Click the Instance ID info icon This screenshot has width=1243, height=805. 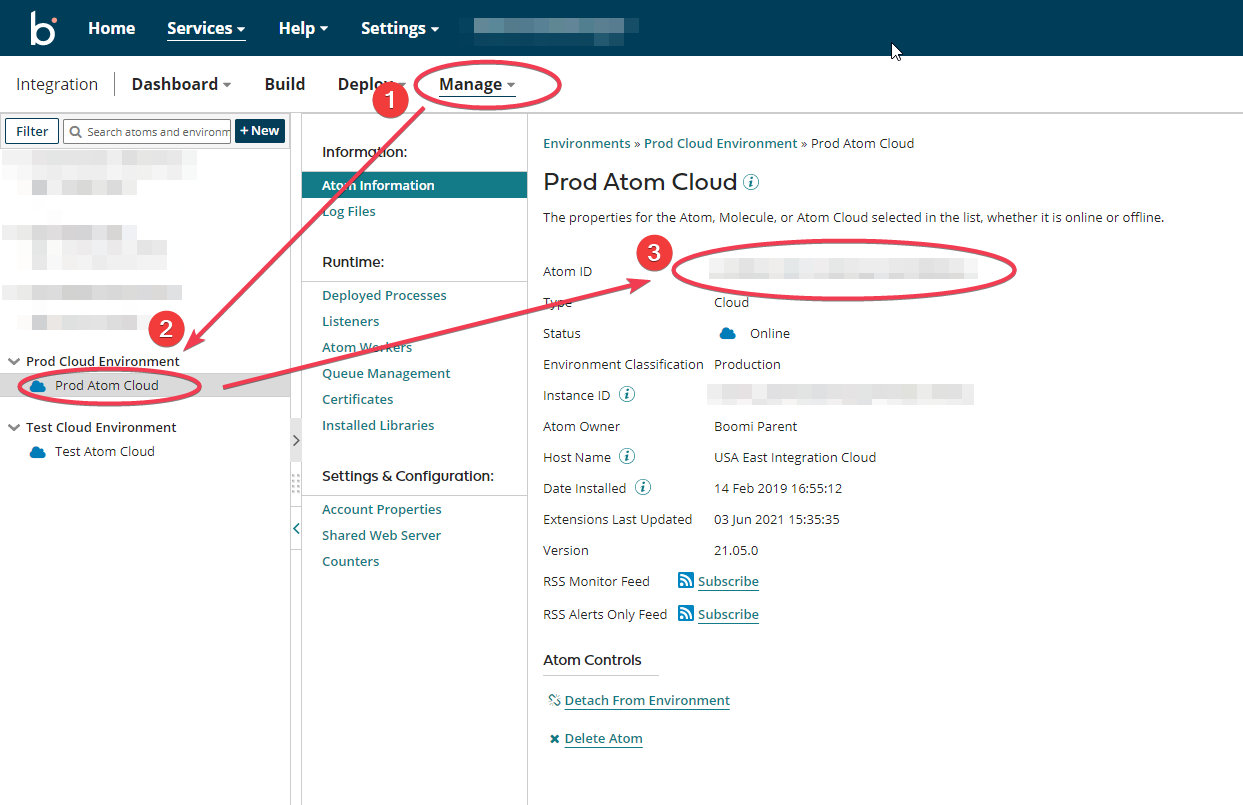[x=627, y=395]
